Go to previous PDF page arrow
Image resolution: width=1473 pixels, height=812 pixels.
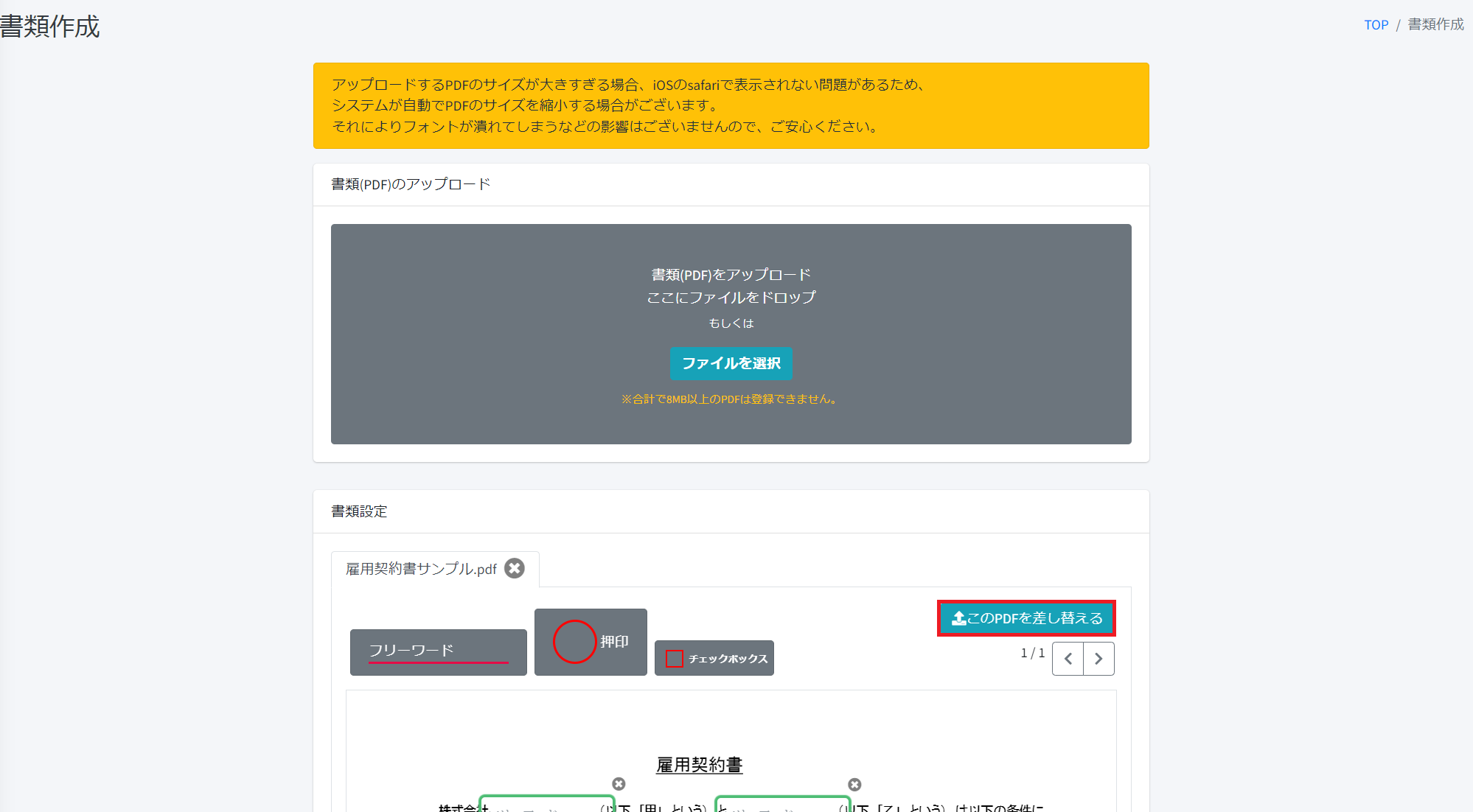coord(1068,659)
